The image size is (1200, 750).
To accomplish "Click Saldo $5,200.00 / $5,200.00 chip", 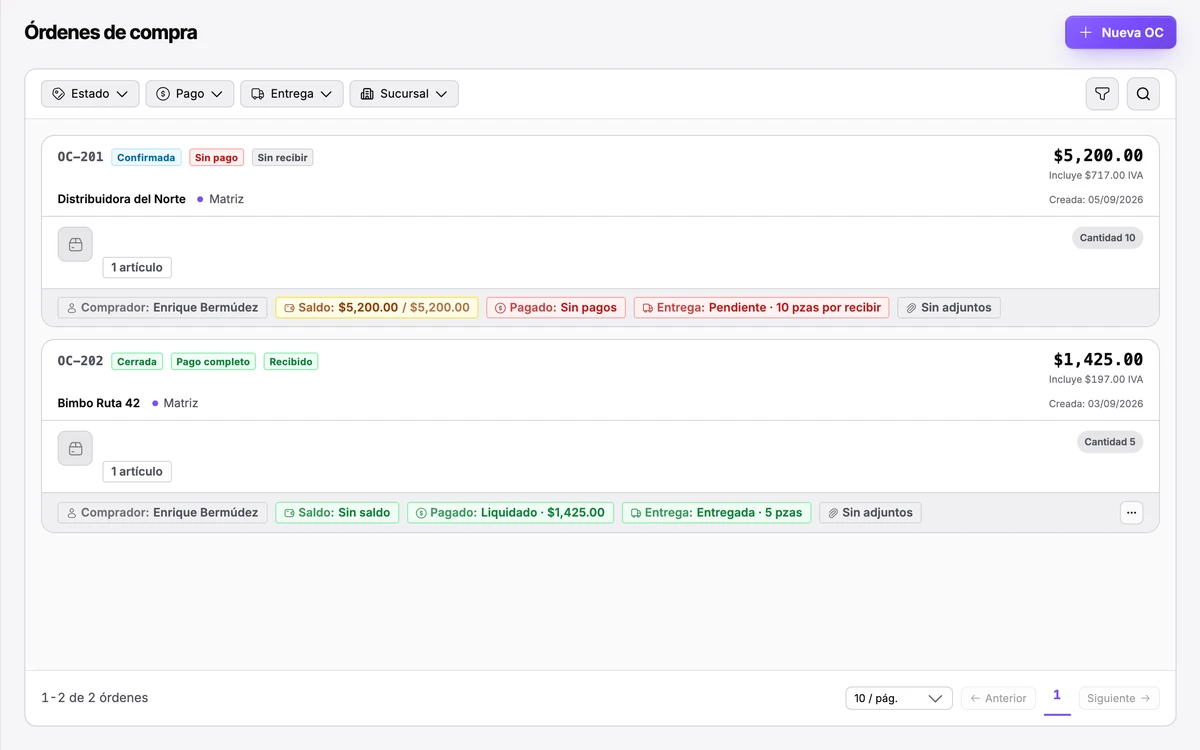I will [x=377, y=307].
